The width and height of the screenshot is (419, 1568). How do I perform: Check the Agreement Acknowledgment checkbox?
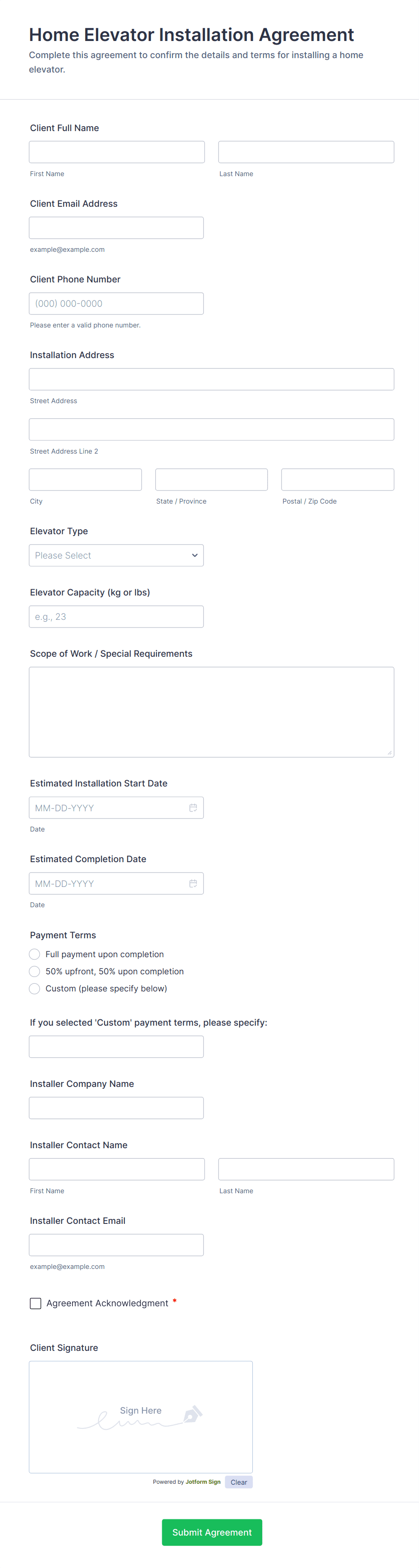[x=36, y=1303]
